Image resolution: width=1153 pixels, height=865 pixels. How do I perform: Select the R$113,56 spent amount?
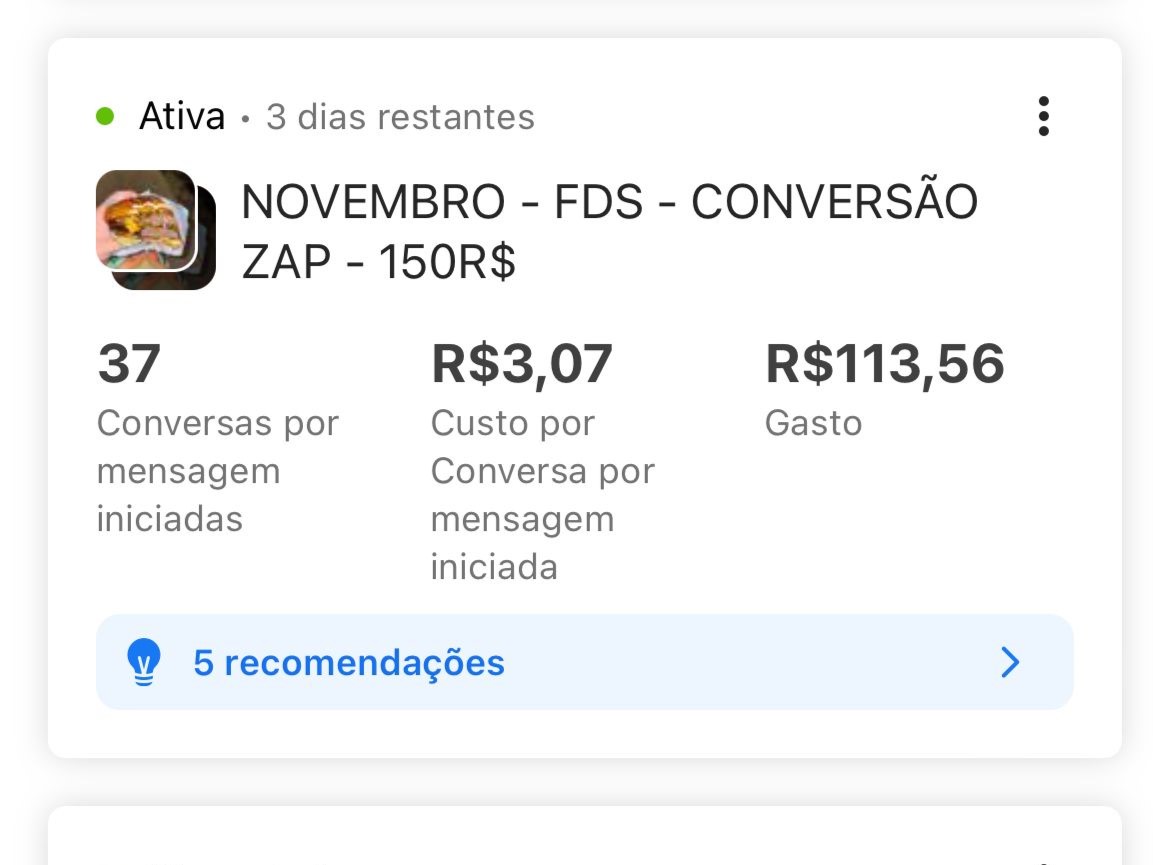pyautogui.click(x=884, y=363)
